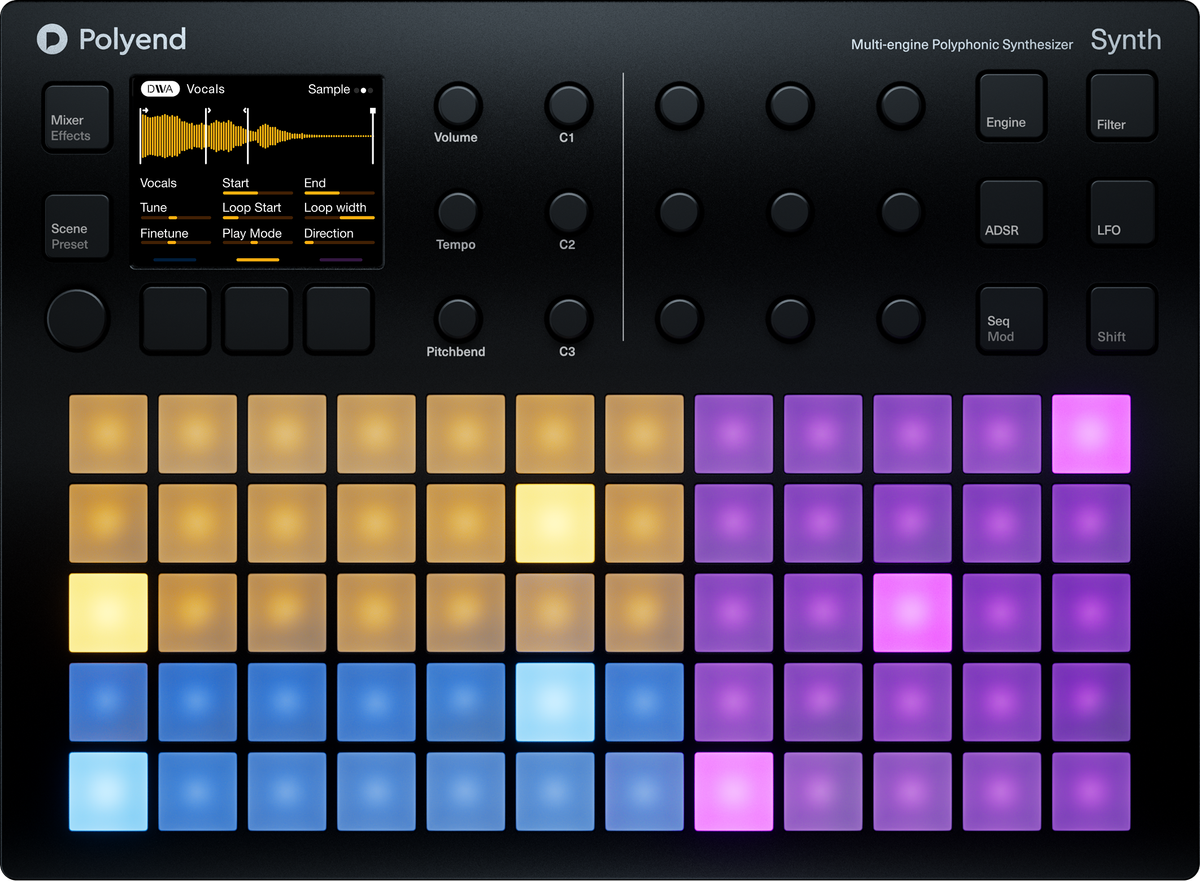Click the middle square button under the display
The width and height of the screenshot is (1200, 881).
point(257,320)
